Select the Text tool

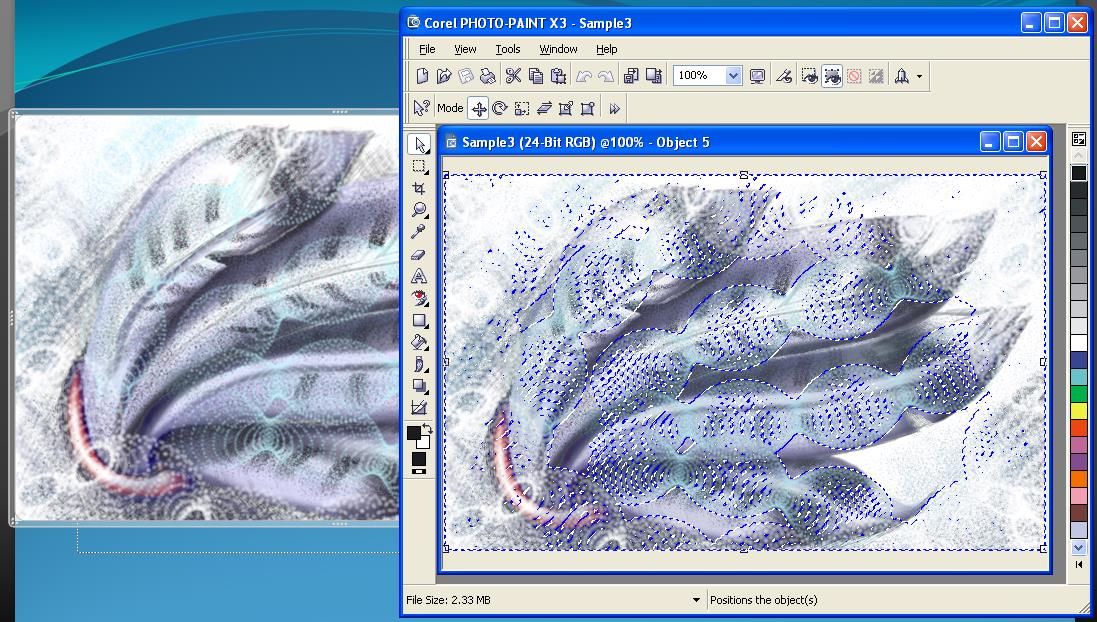point(419,276)
